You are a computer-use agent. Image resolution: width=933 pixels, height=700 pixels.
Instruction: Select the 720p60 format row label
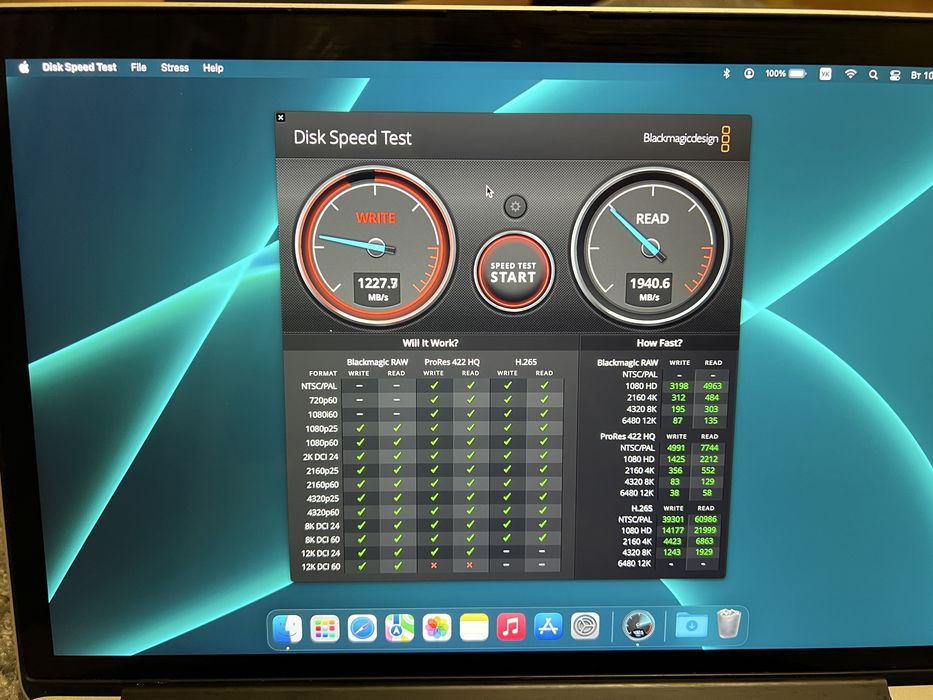click(323, 401)
